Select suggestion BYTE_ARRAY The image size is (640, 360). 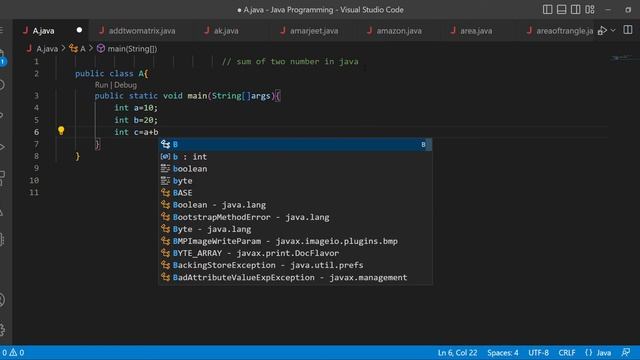[x=295, y=253]
